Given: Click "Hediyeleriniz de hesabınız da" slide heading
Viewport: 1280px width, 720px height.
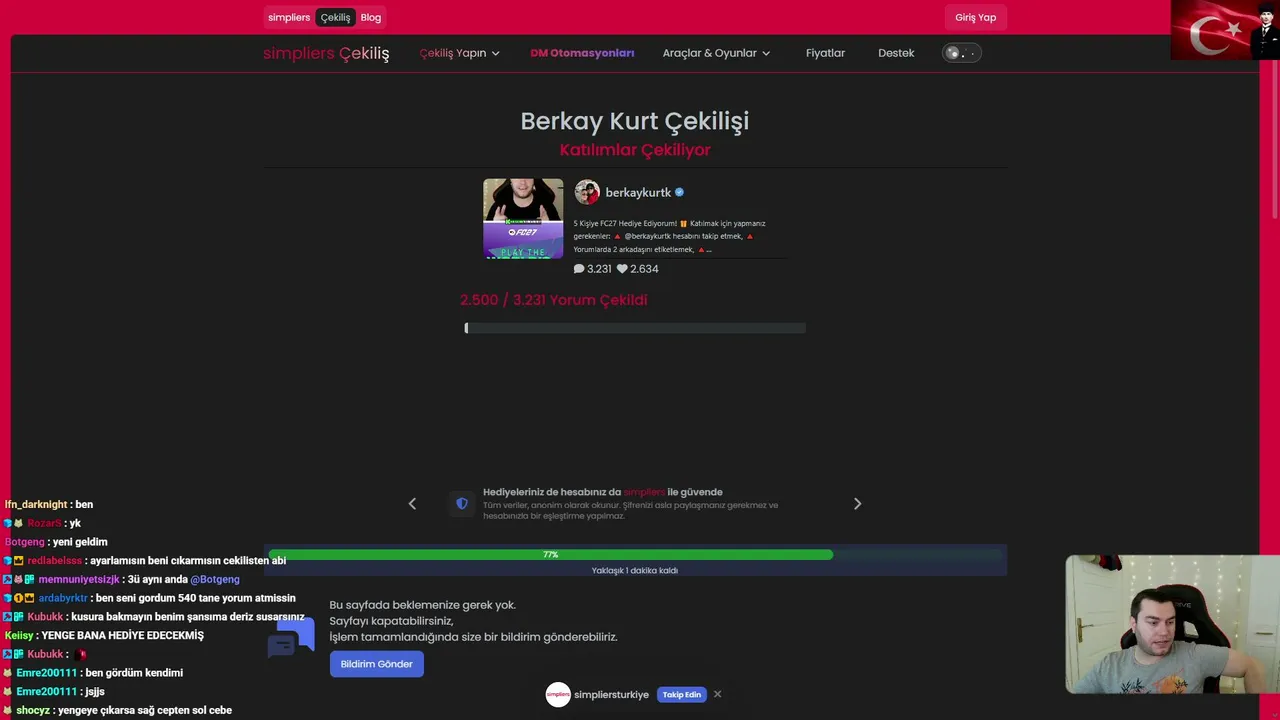Looking at the screenshot, I should 603,492.
